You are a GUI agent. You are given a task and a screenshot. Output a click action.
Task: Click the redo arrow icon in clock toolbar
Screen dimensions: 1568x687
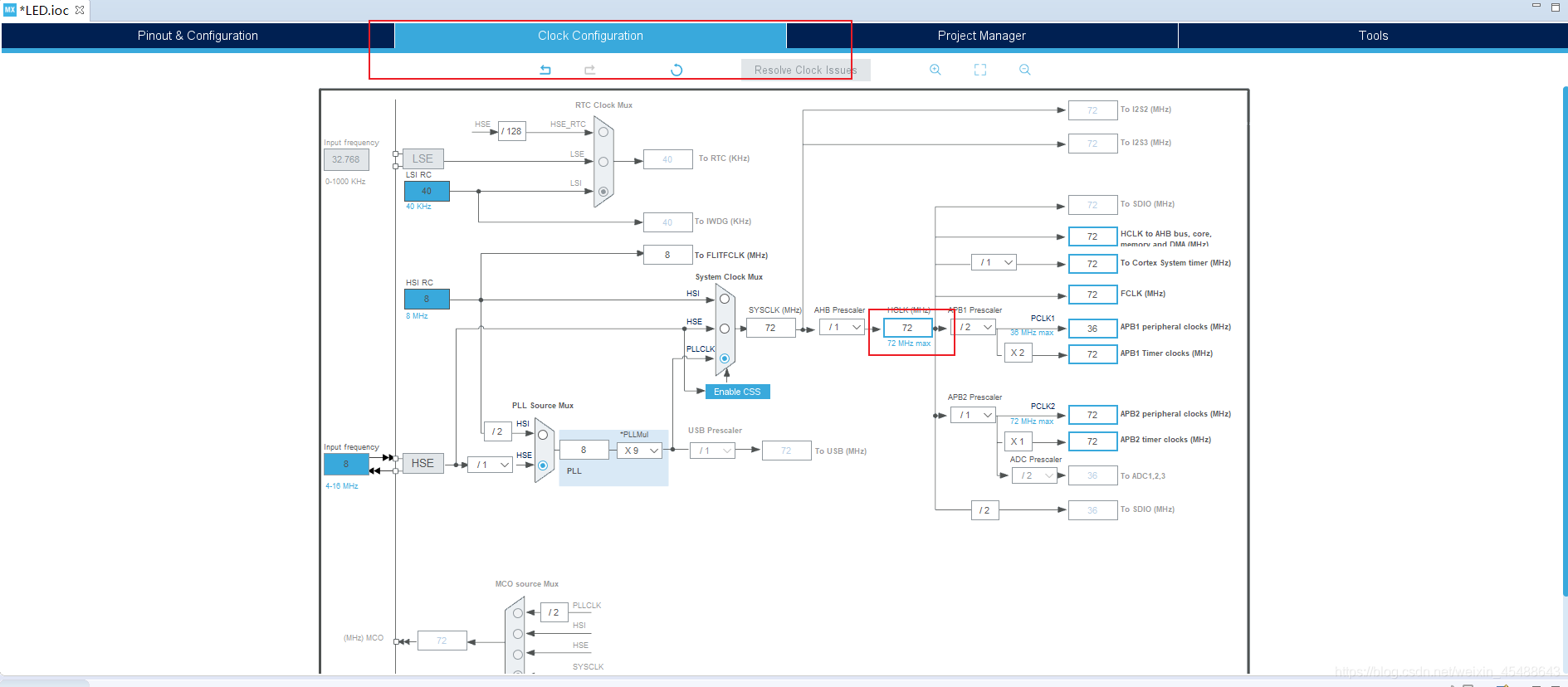[590, 70]
